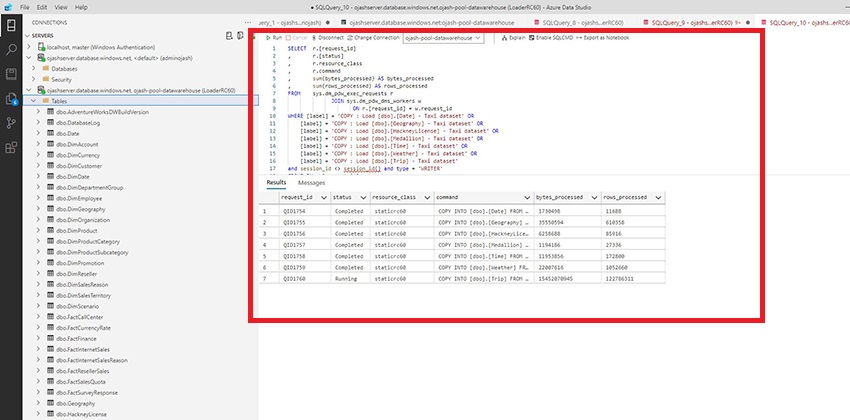Click the New Server Group icon

pyautogui.click(x=240, y=36)
